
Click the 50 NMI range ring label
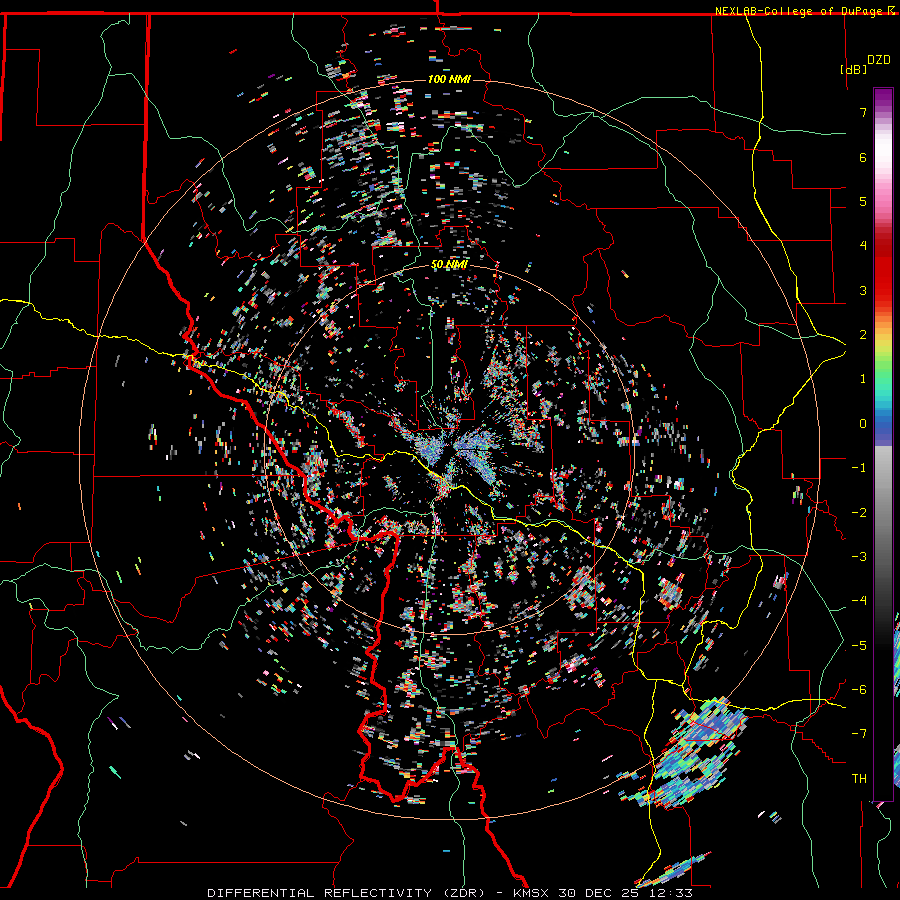449,264
